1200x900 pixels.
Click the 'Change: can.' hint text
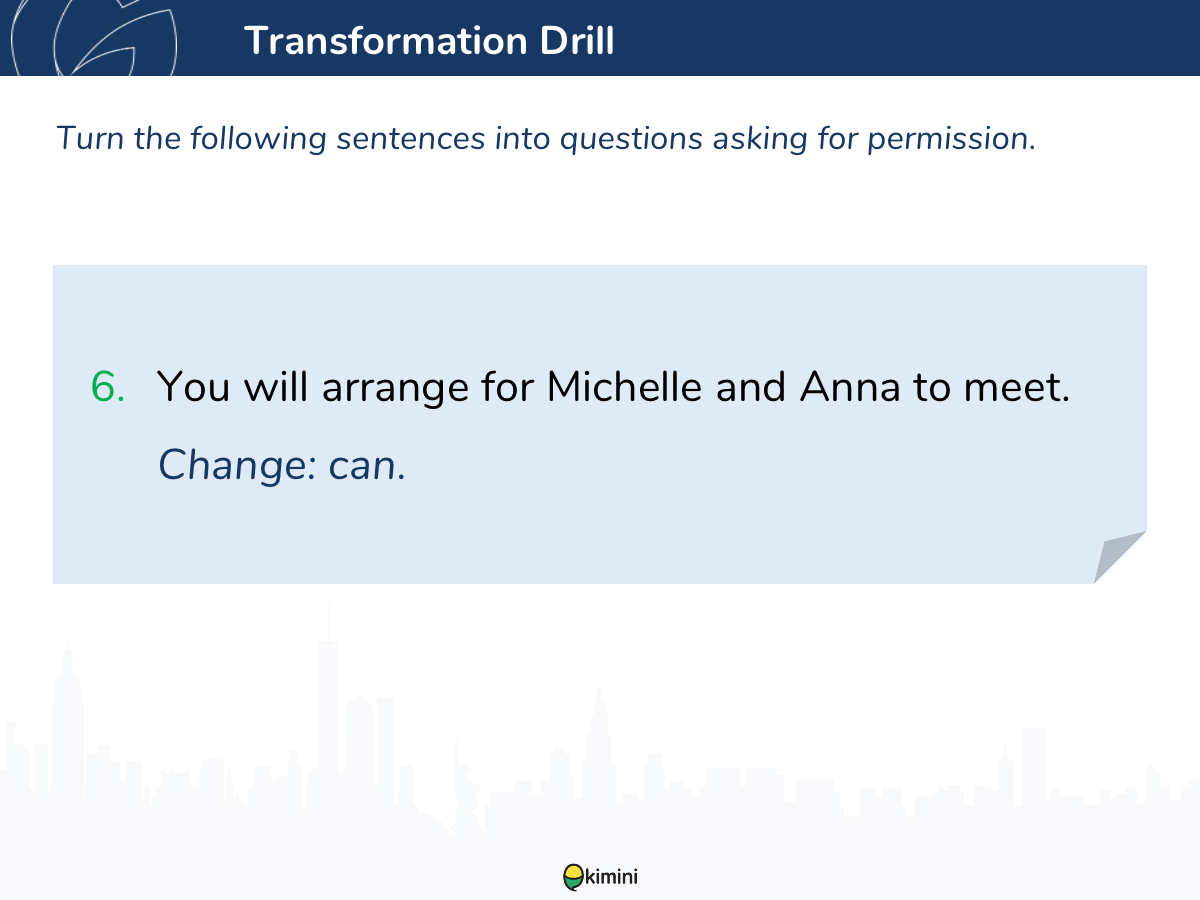click(x=282, y=464)
